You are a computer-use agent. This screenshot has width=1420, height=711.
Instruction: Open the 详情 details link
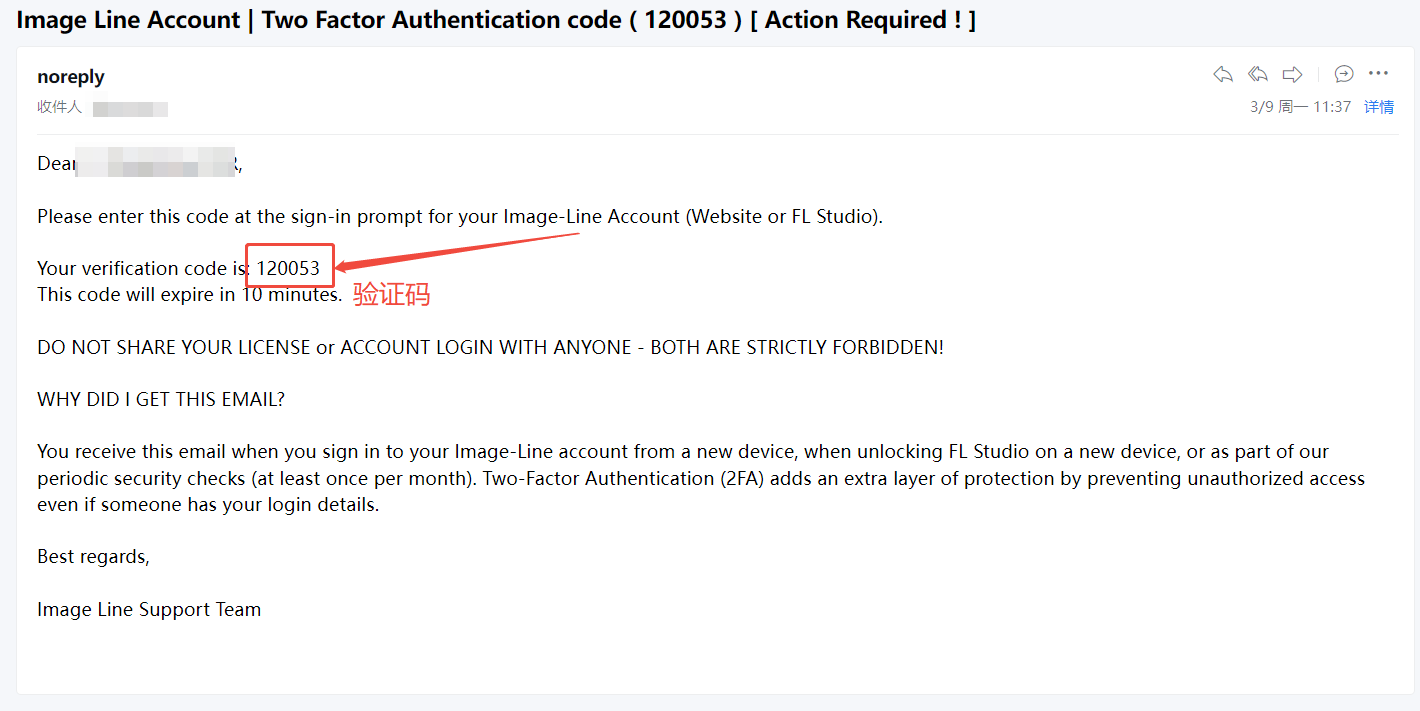[x=1379, y=106]
